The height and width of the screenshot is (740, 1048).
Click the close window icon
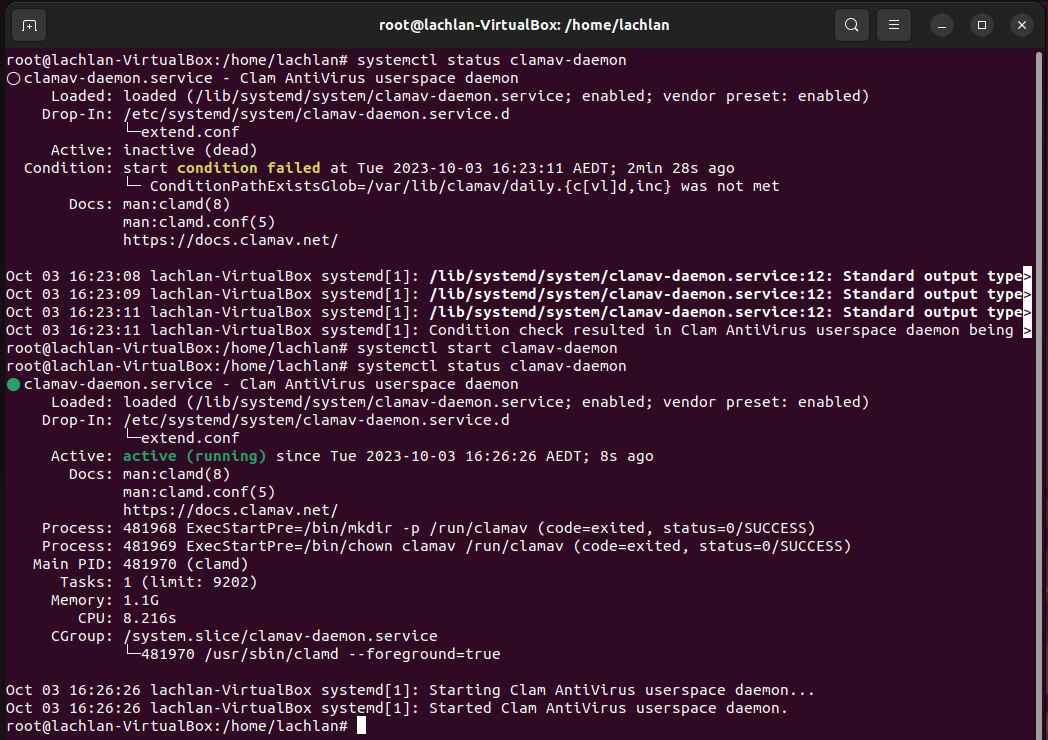point(1021,24)
